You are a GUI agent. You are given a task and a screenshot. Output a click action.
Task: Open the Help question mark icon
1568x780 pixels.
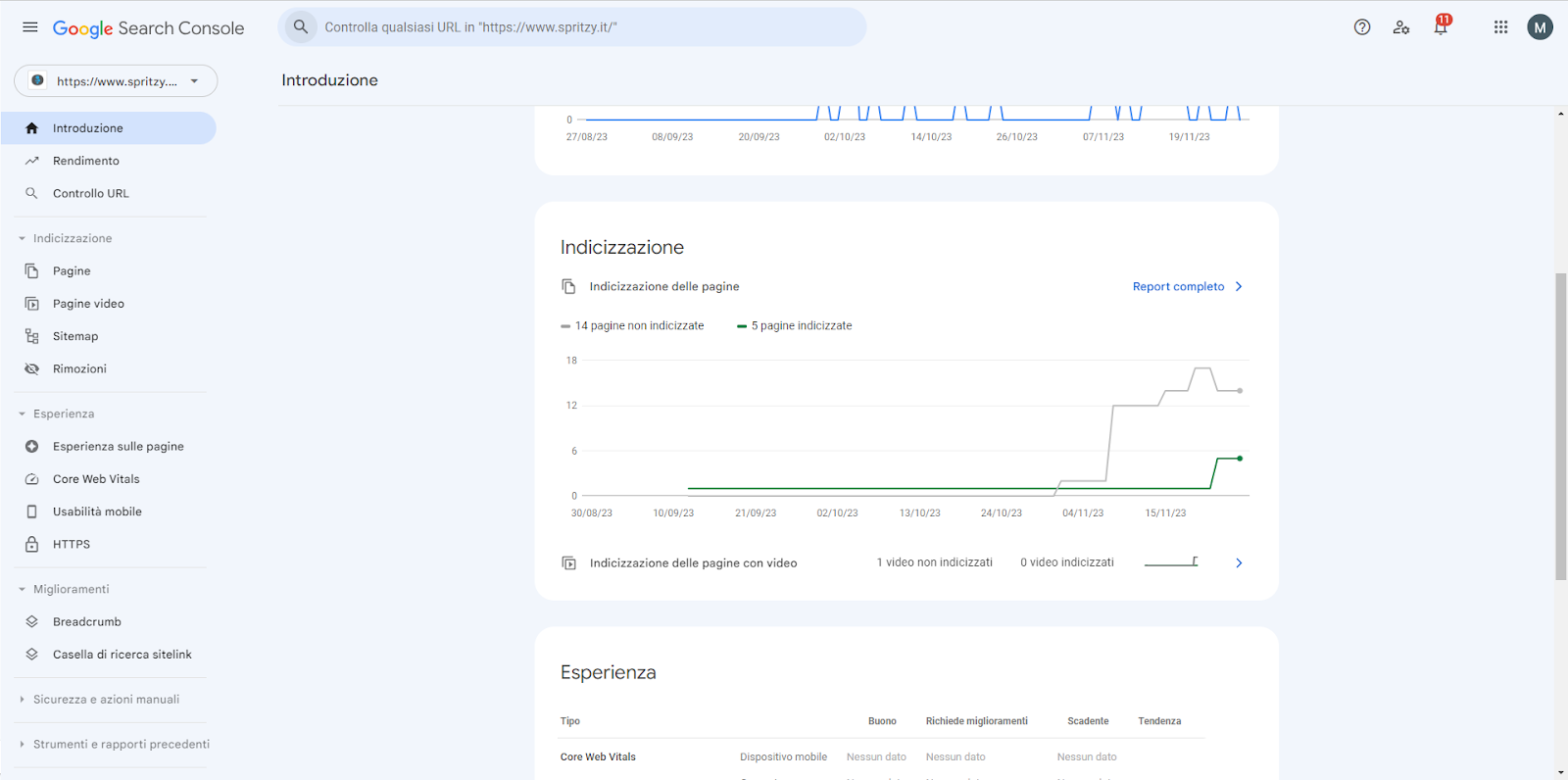(x=1362, y=27)
